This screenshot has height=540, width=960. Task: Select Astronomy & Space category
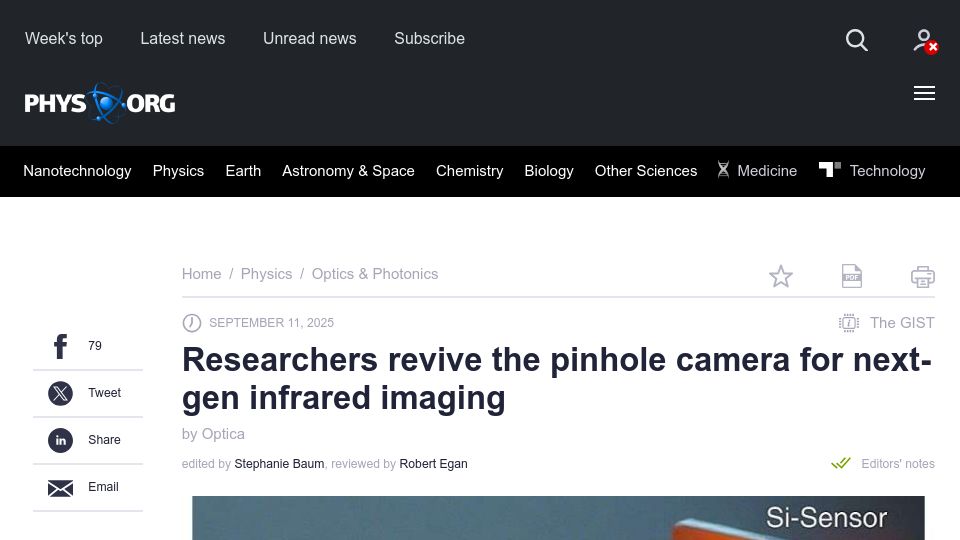348,171
